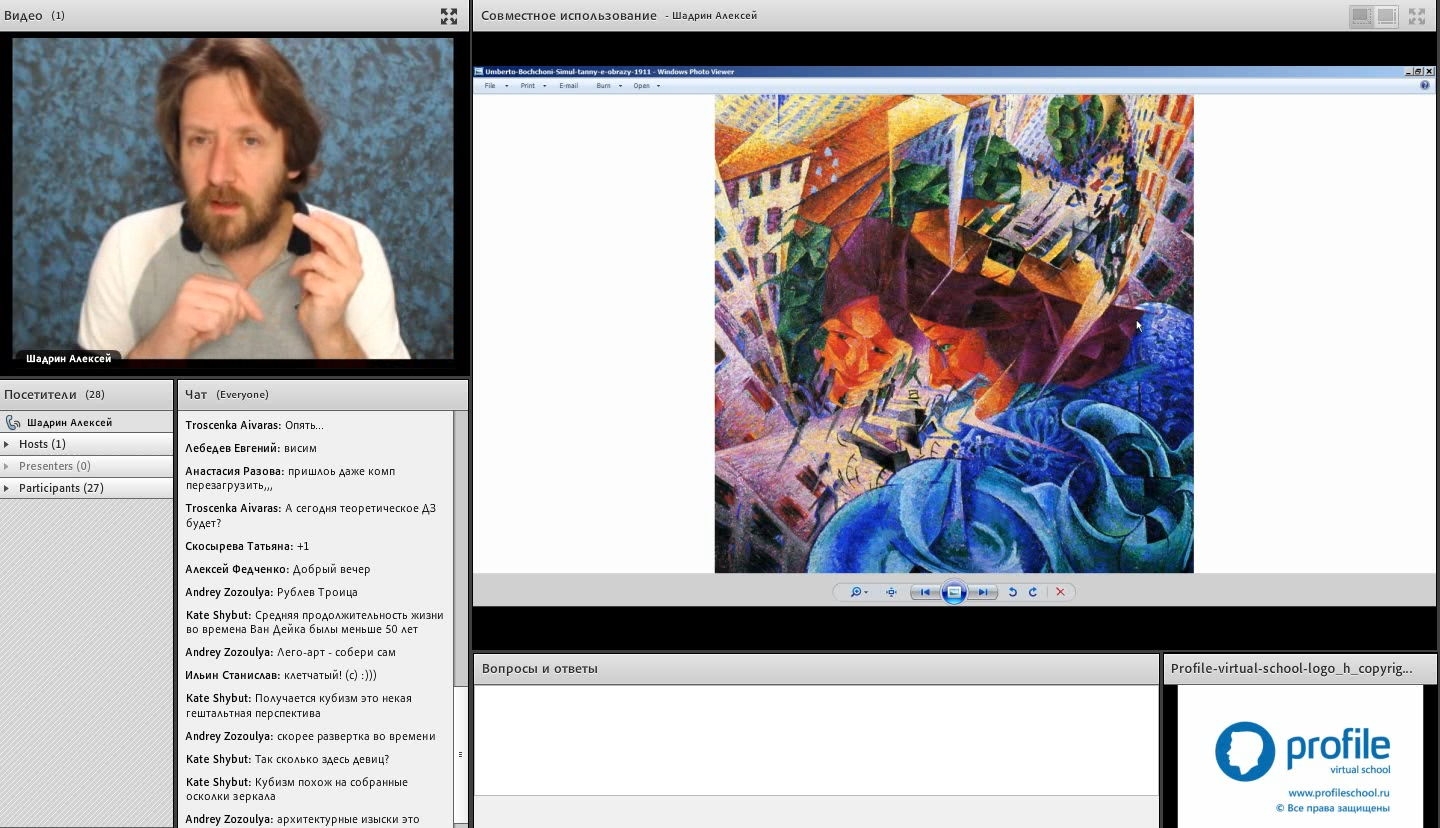
Task: Select Шадрин Алексей in the attendees list
Action: point(86,423)
